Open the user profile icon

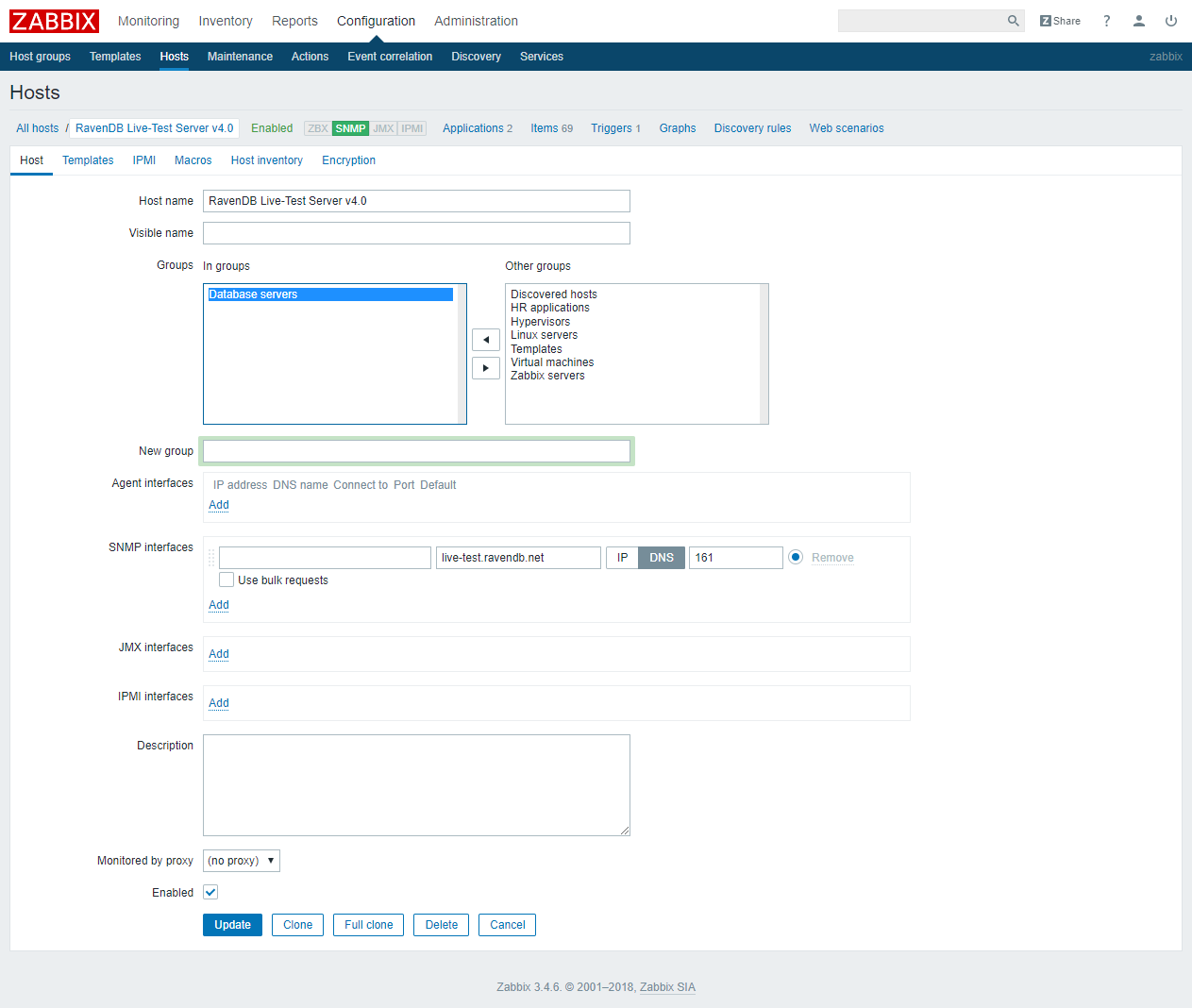1139,21
